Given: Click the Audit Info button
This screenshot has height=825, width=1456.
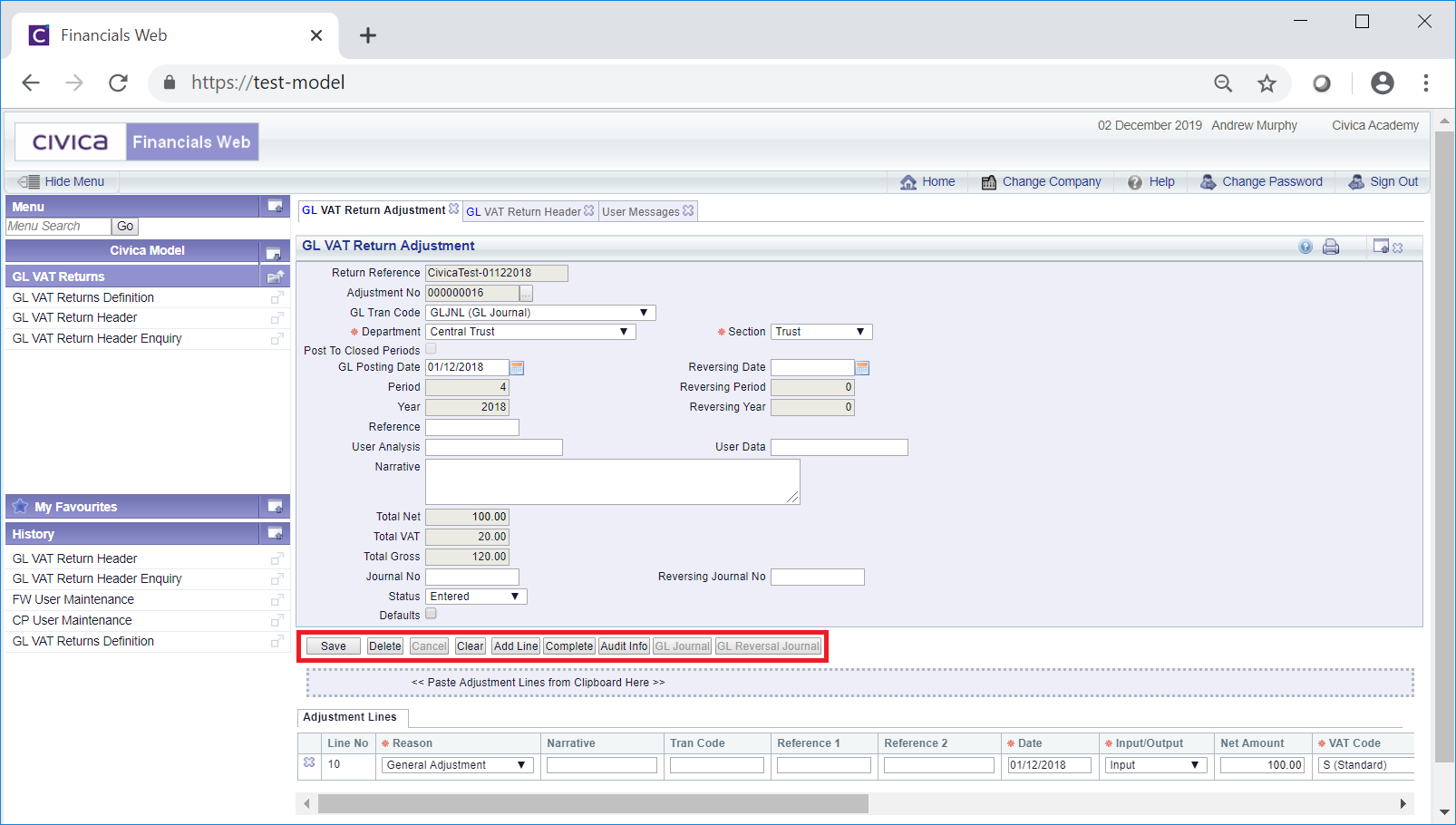Looking at the screenshot, I should pos(624,646).
